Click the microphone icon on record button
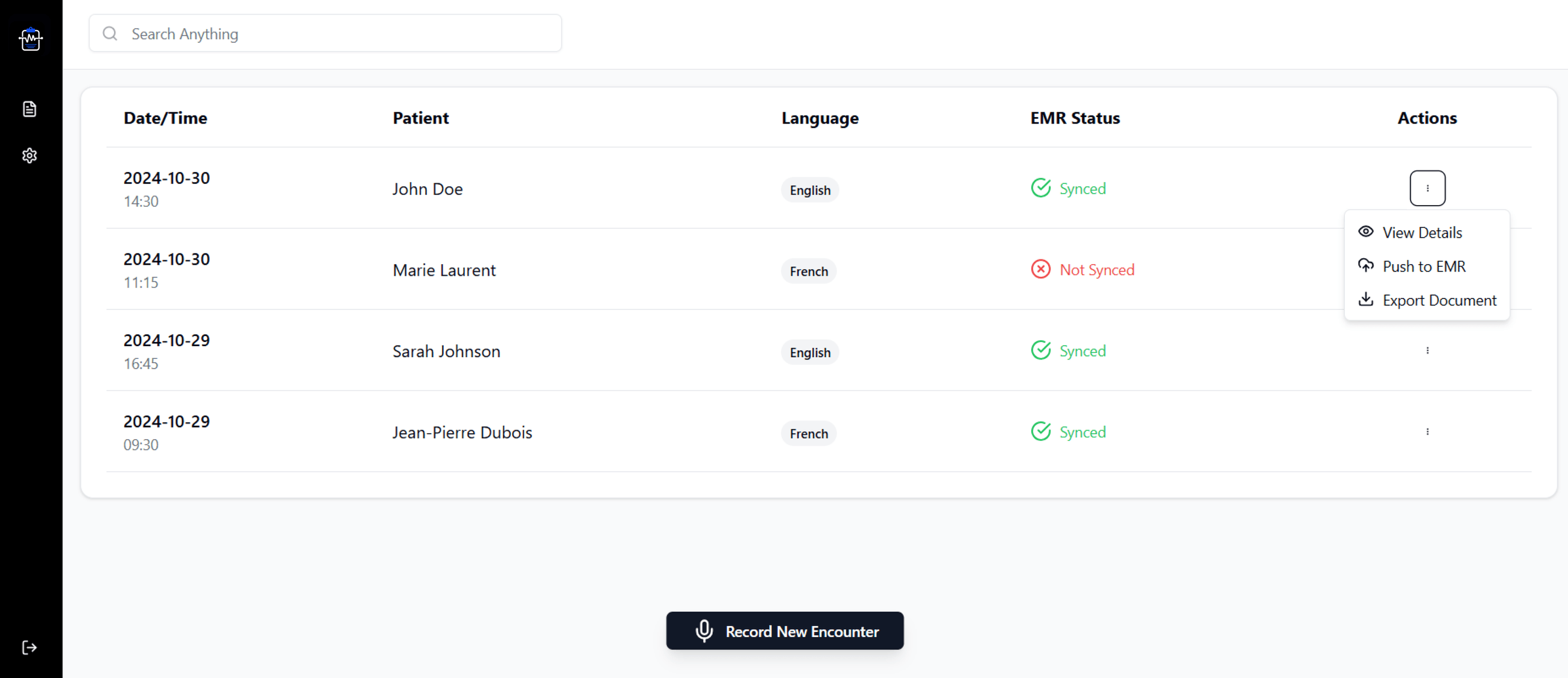Image resolution: width=1568 pixels, height=678 pixels. tap(704, 630)
